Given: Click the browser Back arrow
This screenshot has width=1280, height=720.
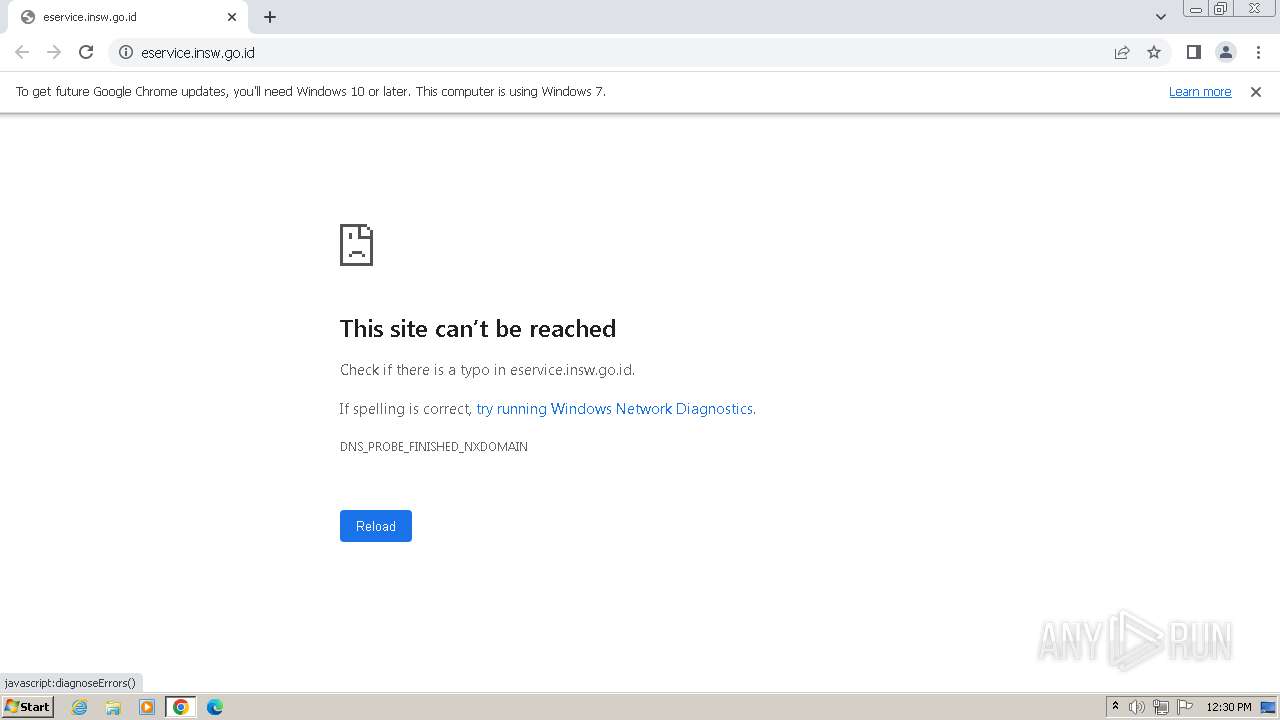Looking at the screenshot, I should pos(22,52).
